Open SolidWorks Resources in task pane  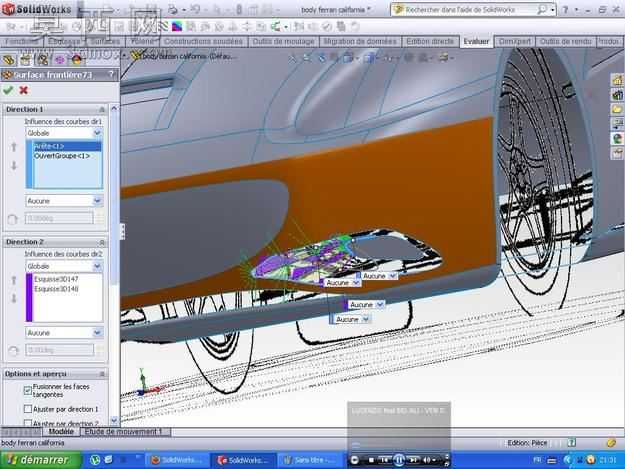pyautogui.click(x=617, y=80)
